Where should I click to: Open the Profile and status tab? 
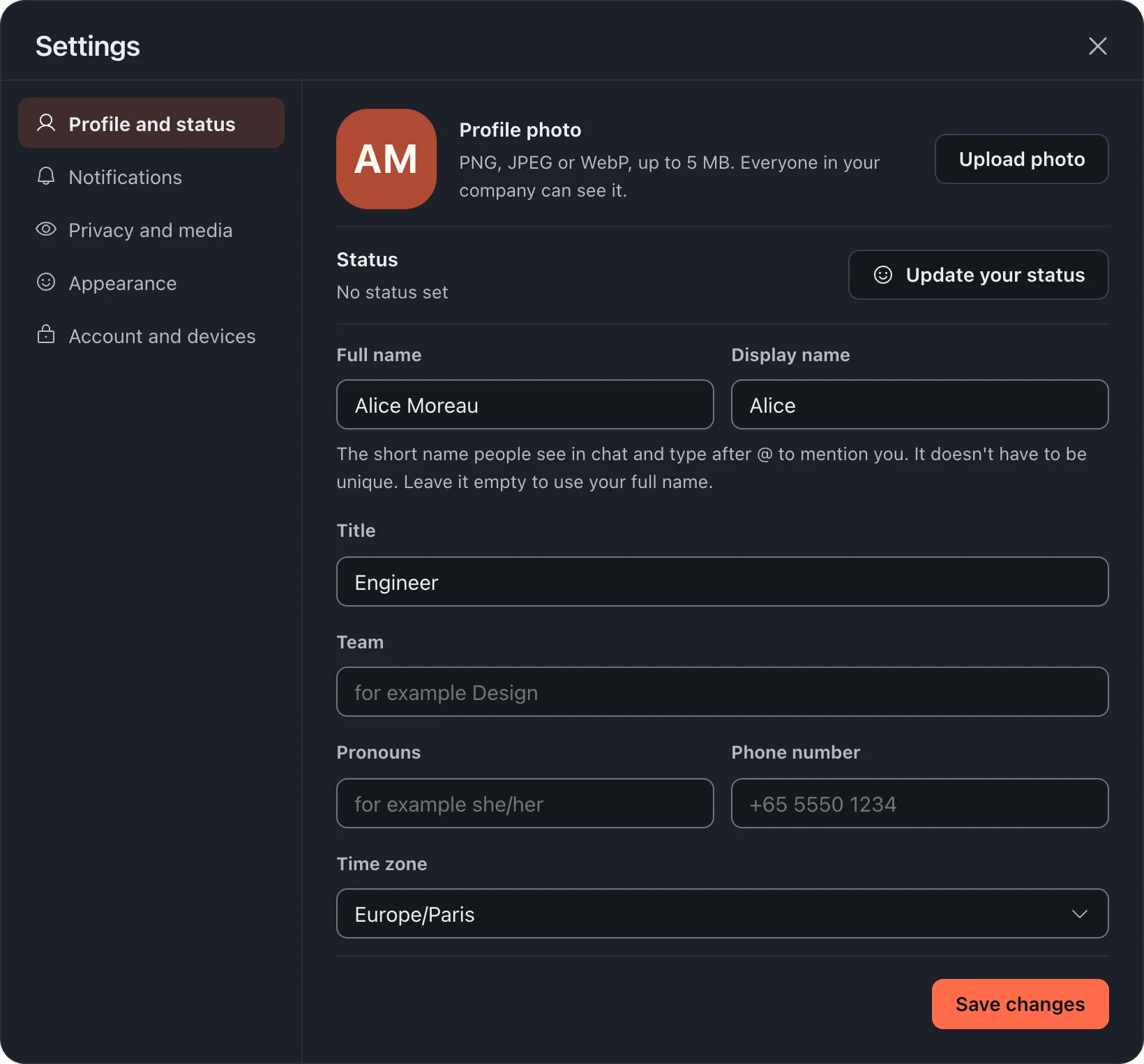tap(151, 123)
